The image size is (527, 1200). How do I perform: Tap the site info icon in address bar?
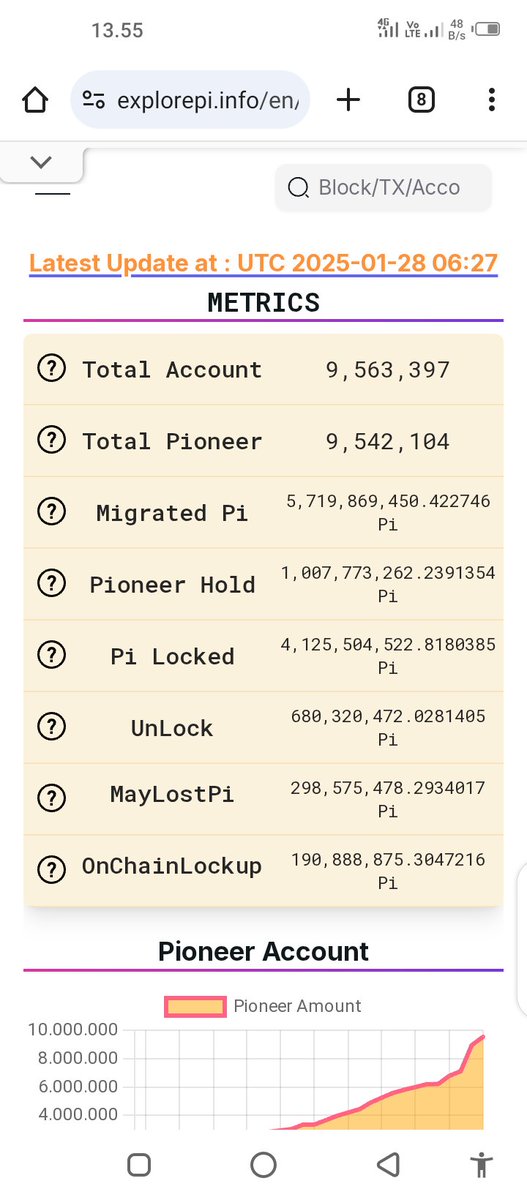(94, 100)
